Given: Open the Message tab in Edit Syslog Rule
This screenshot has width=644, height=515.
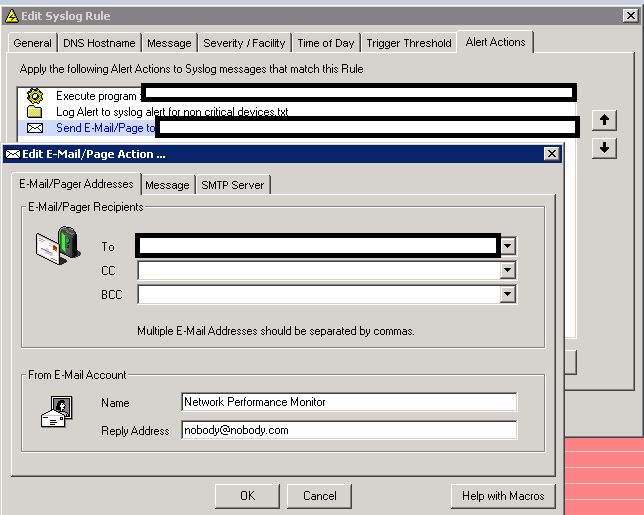Looking at the screenshot, I should tap(169, 43).
